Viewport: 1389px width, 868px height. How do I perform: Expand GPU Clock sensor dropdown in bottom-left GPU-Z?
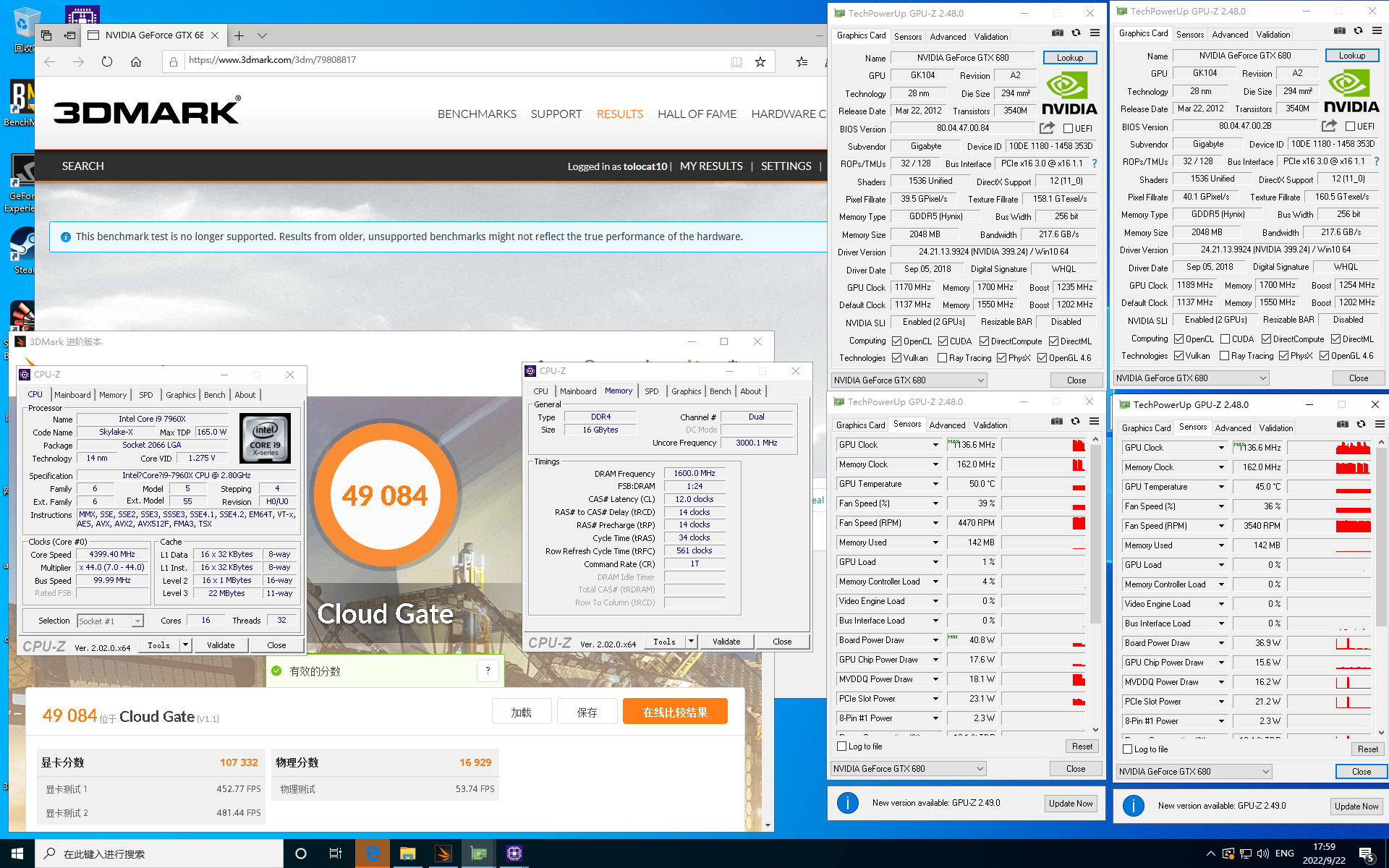pyautogui.click(x=935, y=445)
